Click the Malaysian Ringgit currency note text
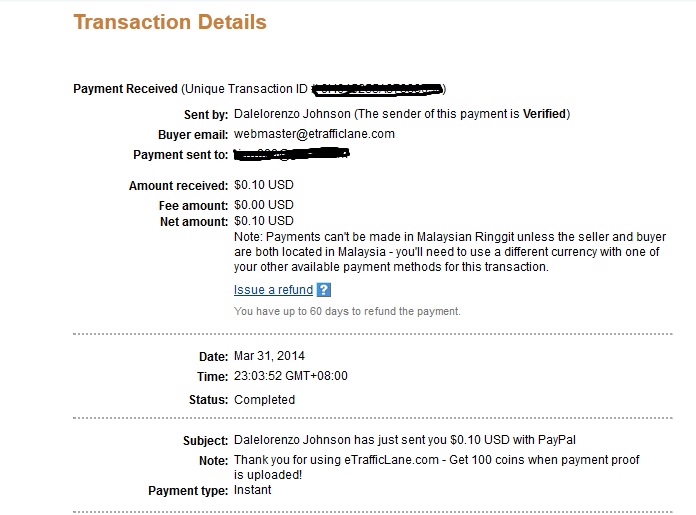The height and width of the screenshot is (515, 696). pos(450,252)
